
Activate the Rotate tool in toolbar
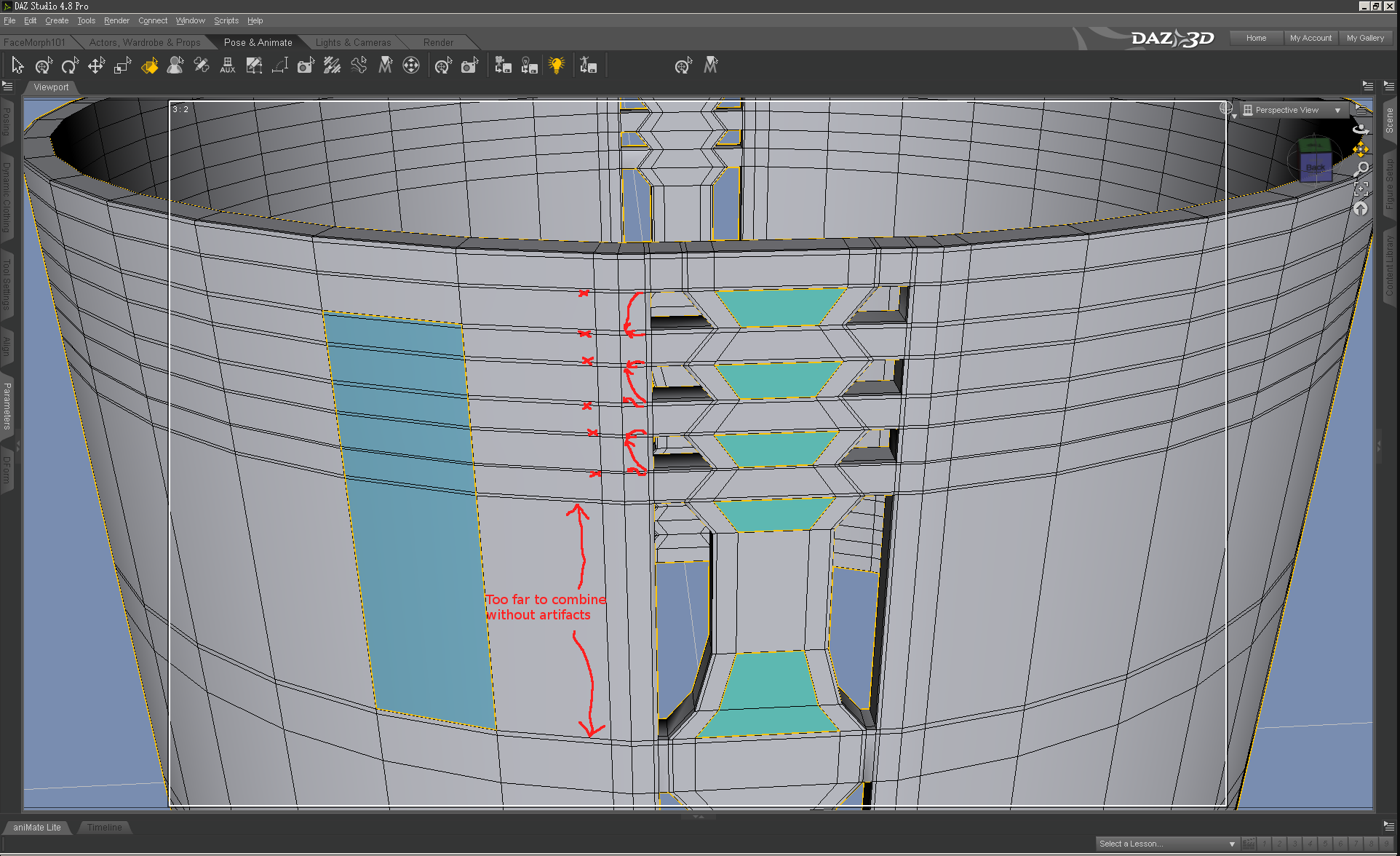click(70, 66)
